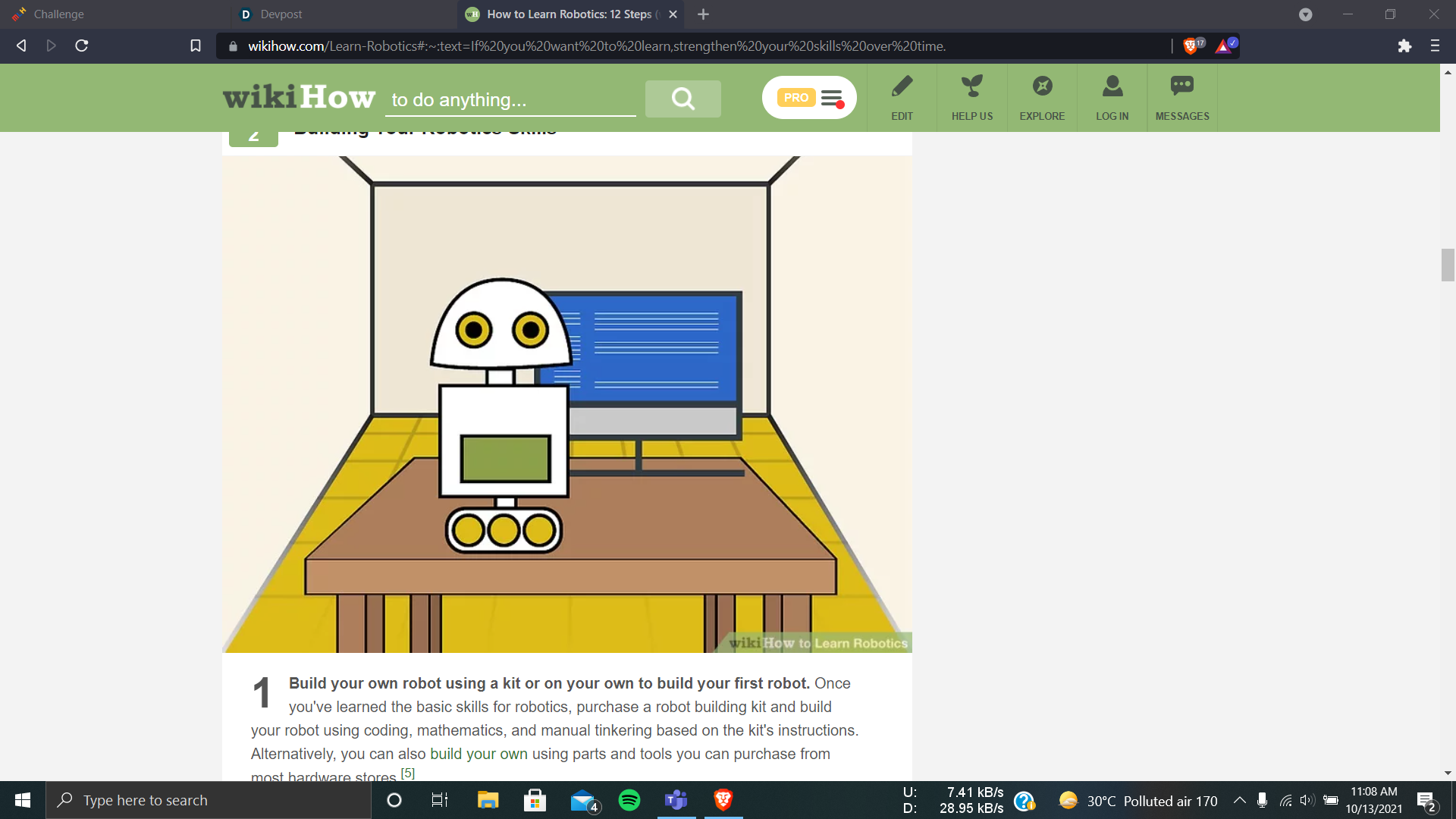Expand the hidden system tray icons
The image size is (1456, 819).
(1239, 800)
